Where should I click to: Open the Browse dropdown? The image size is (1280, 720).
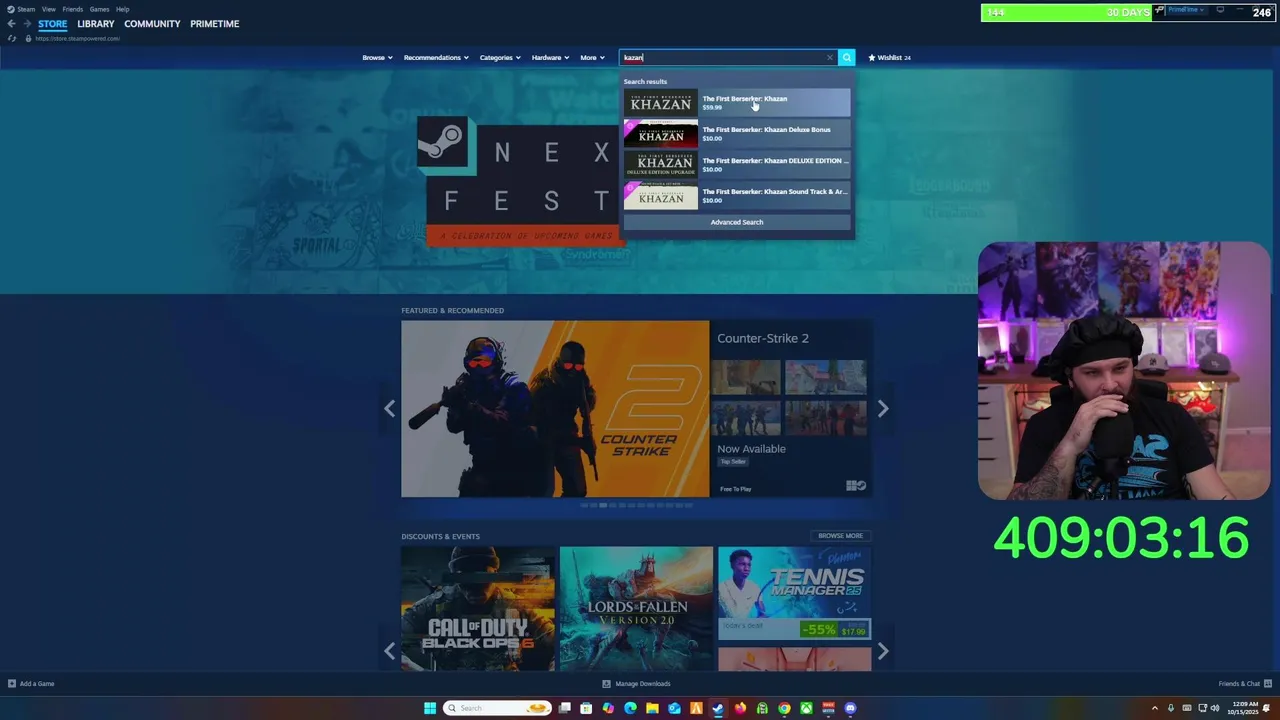click(x=377, y=57)
